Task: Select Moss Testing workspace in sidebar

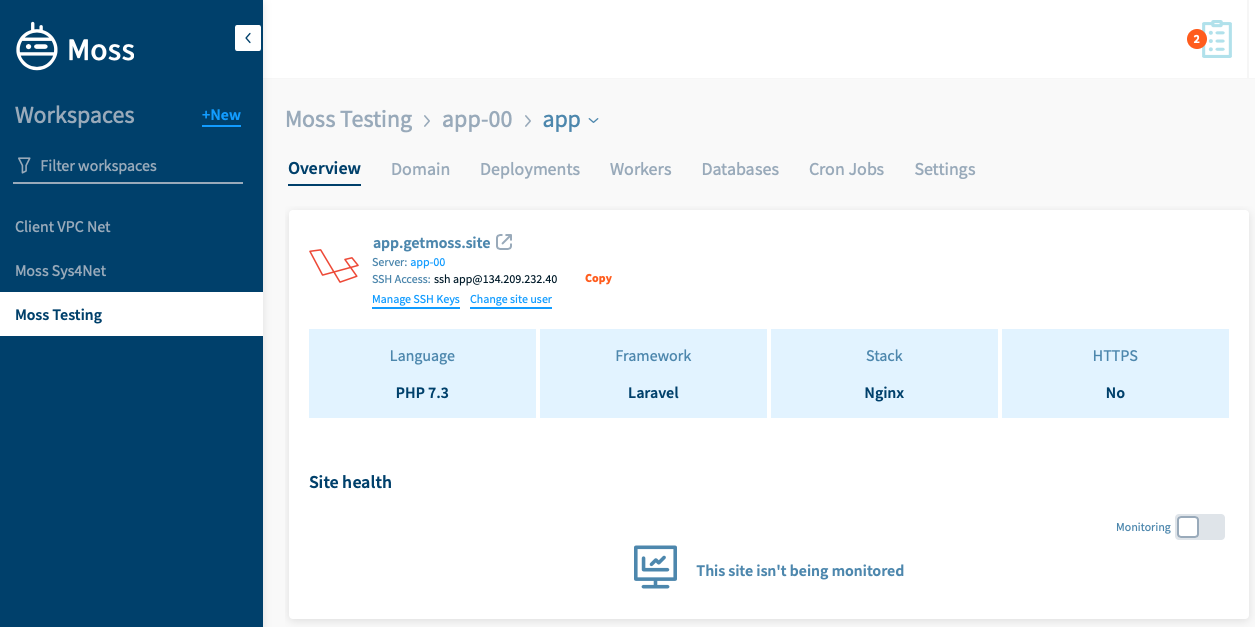Action: [131, 315]
